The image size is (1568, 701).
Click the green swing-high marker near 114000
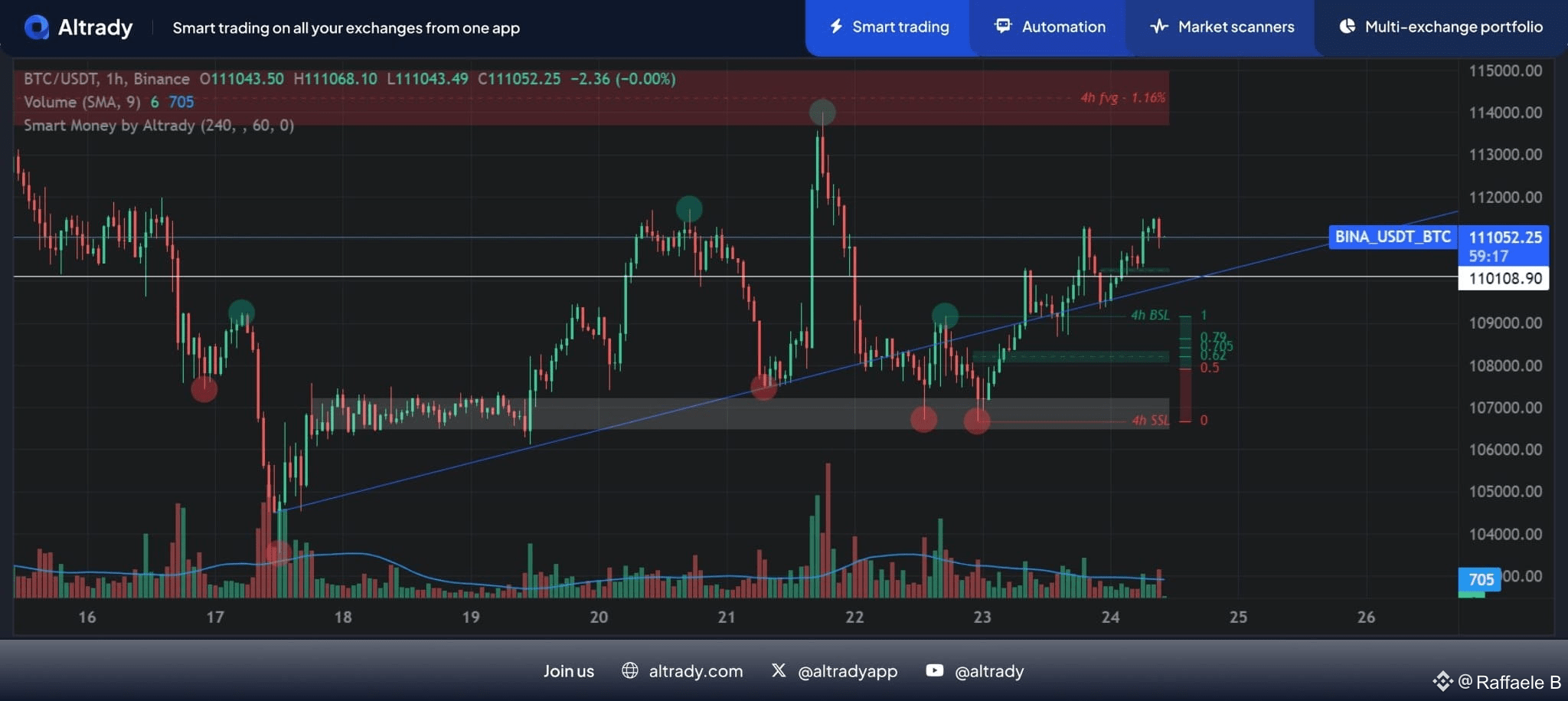coord(822,113)
